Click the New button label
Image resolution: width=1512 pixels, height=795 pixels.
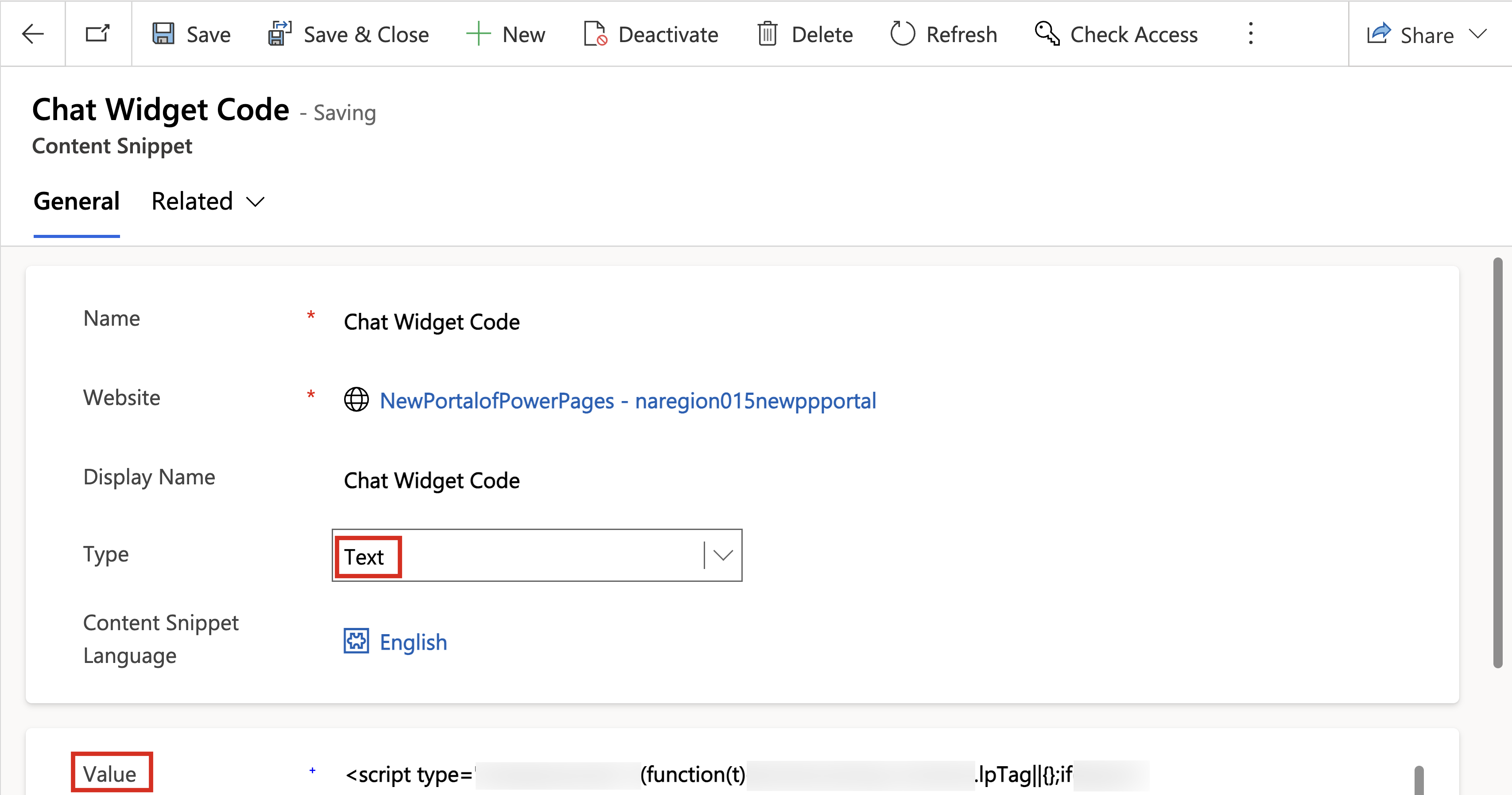coord(523,35)
